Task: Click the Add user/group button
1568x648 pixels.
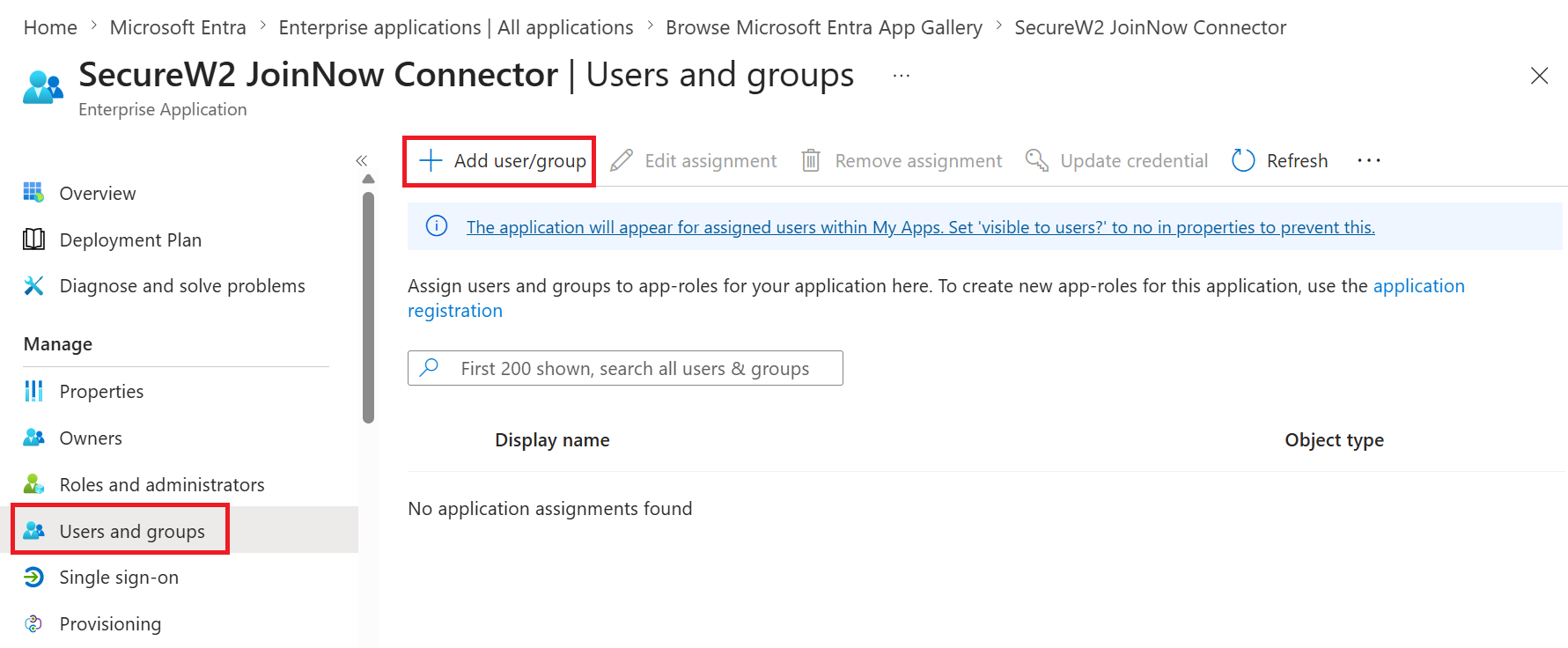Action: click(x=503, y=160)
